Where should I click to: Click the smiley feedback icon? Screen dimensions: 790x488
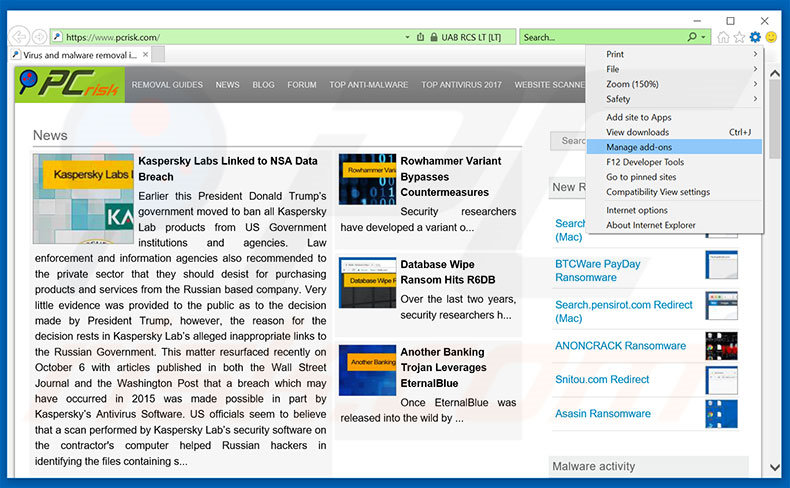771,37
